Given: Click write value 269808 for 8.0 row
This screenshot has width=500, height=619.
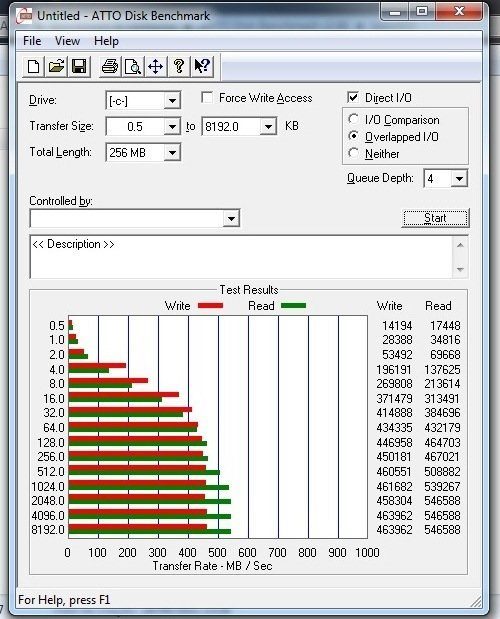Looking at the screenshot, I should click(x=394, y=384).
